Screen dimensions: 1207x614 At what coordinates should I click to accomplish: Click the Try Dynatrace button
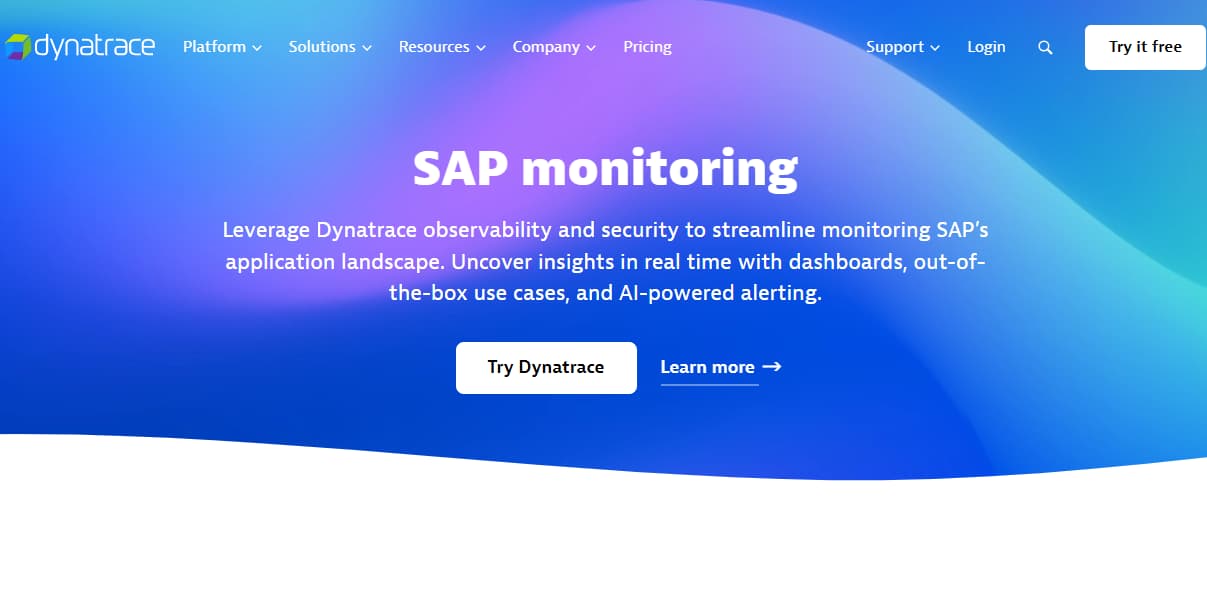pos(546,367)
